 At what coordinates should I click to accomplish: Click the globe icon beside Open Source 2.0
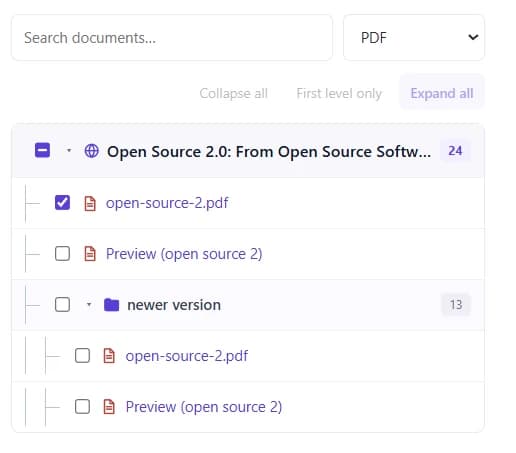tap(91, 151)
